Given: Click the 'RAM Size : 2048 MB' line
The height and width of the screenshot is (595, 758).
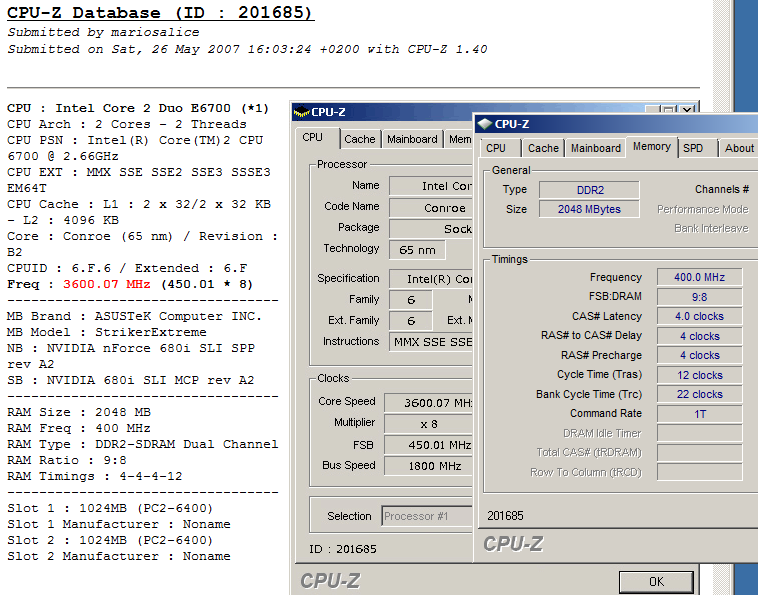Looking at the screenshot, I should tap(79, 412).
